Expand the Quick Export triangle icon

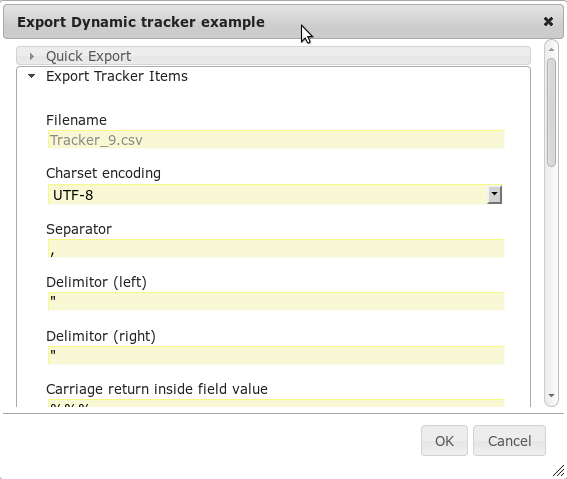[x=32, y=56]
